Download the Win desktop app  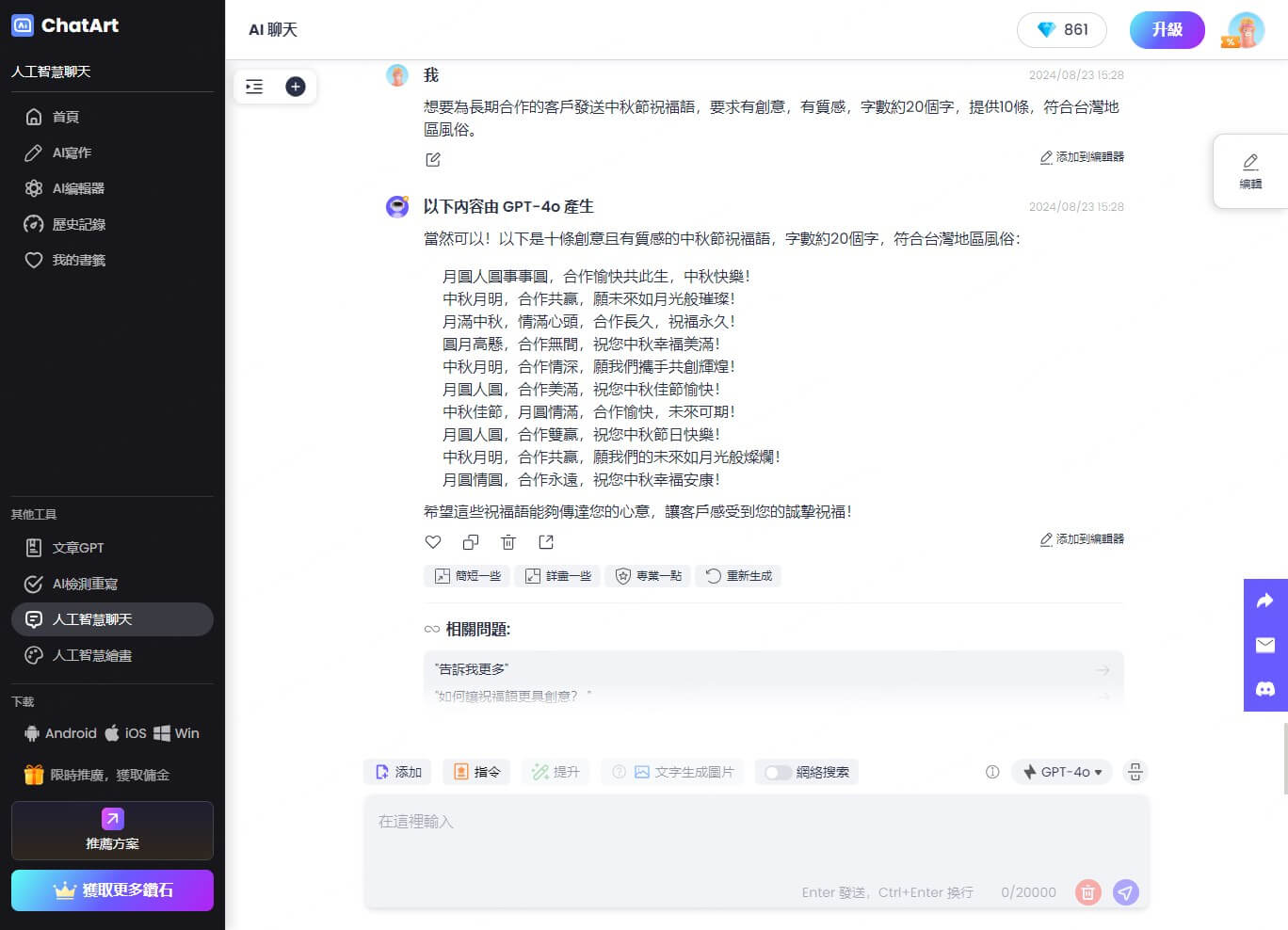pos(176,733)
